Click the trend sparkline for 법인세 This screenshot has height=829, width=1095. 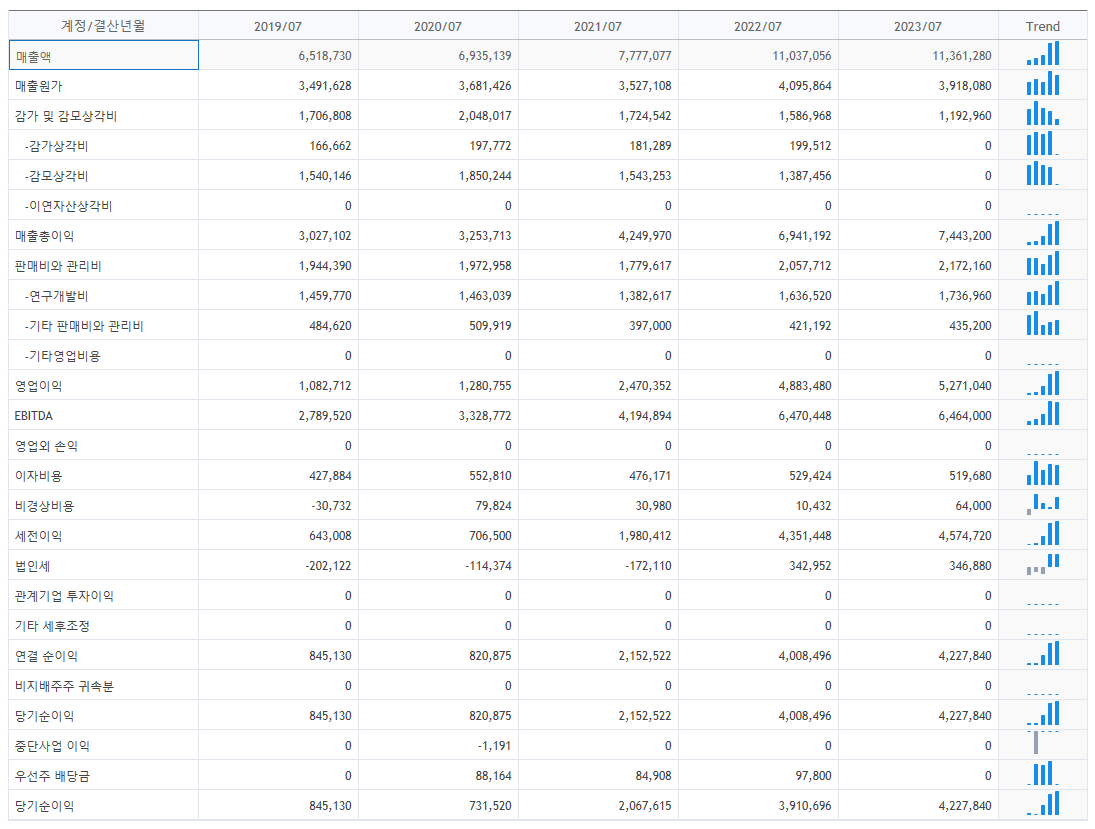1043,564
